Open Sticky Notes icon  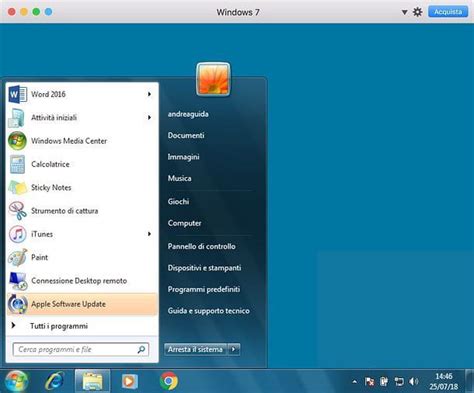coord(17,188)
